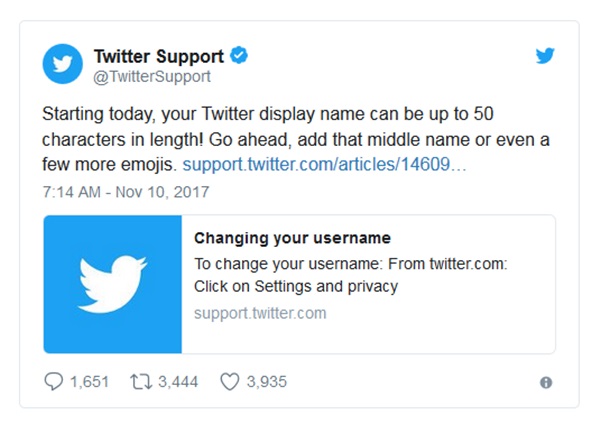
Task: Click the card description about Settings and privacy
Action: click(x=351, y=275)
